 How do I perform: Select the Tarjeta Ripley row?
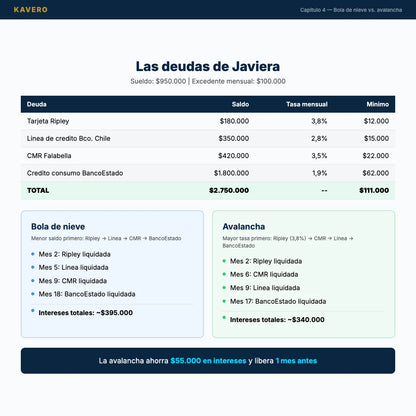(x=208, y=121)
